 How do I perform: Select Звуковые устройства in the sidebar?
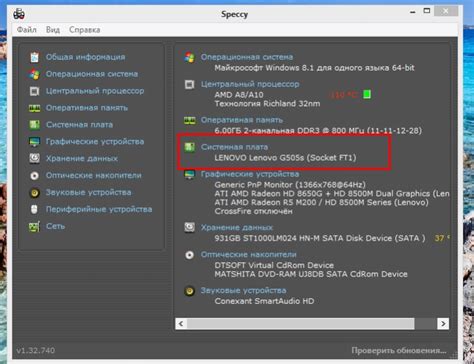(x=88, y=192)
